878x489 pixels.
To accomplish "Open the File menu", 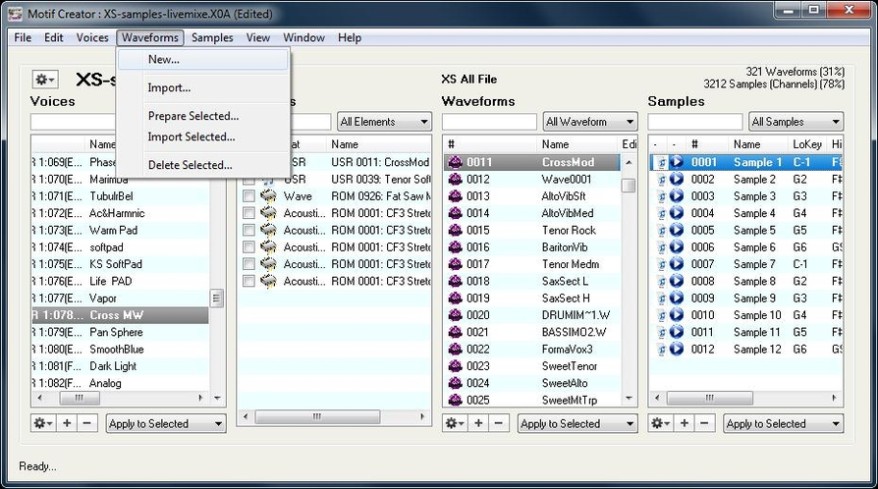I will point(22,38).
